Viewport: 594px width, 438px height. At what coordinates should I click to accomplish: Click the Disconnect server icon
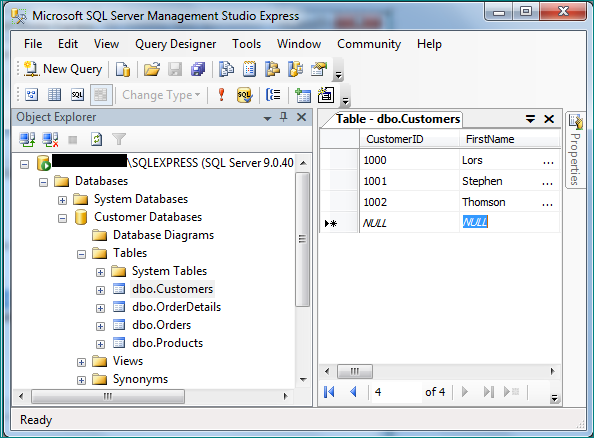[x=50, y=139]
